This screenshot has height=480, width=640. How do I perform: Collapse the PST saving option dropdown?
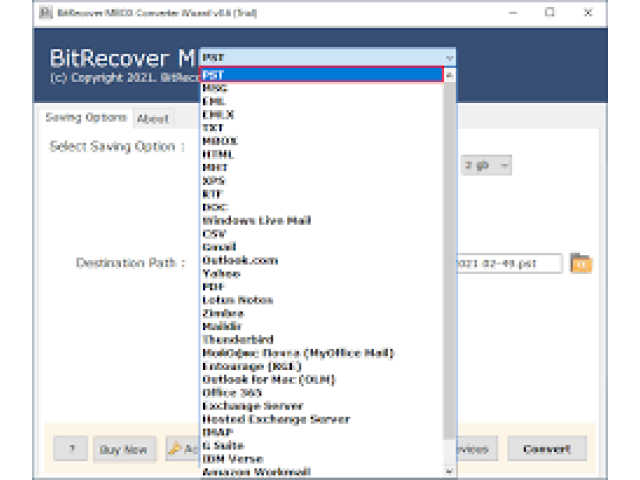(x=449, y=58)
